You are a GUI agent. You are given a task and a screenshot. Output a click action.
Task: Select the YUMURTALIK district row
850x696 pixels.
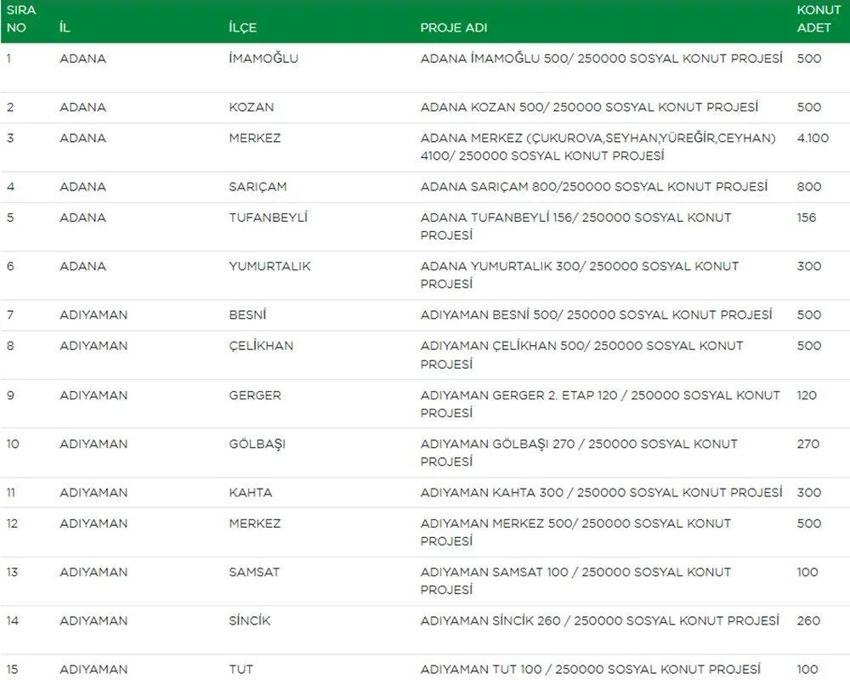425,275
